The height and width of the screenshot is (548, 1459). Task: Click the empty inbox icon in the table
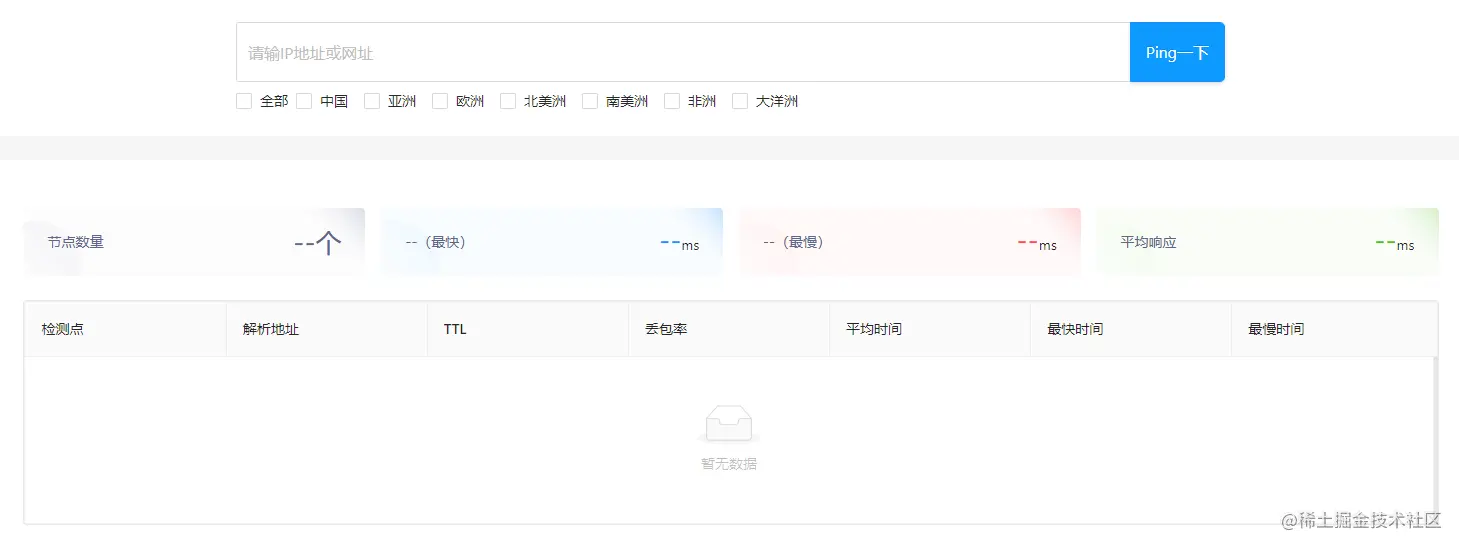tap(728, 424)
